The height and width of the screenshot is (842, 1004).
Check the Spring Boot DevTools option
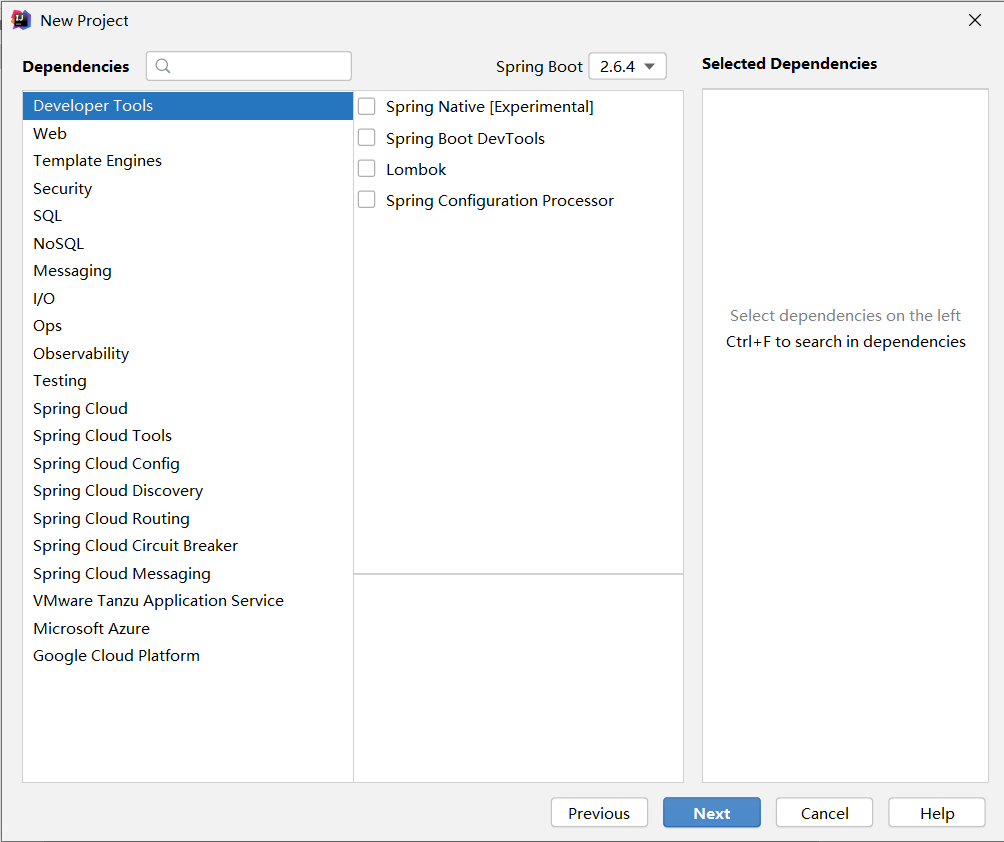367,138
